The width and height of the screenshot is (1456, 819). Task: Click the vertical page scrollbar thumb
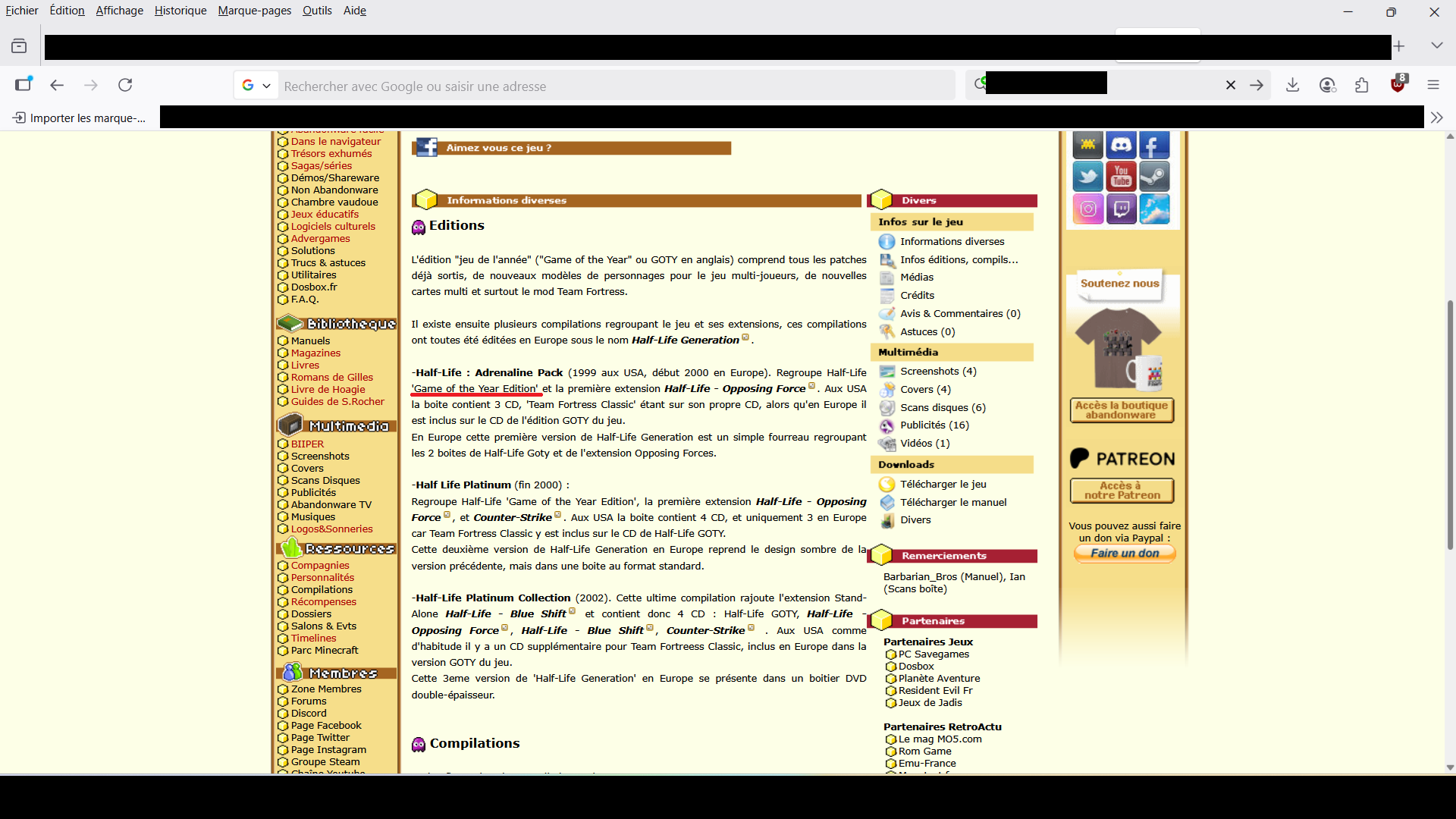pos(1450,425)
